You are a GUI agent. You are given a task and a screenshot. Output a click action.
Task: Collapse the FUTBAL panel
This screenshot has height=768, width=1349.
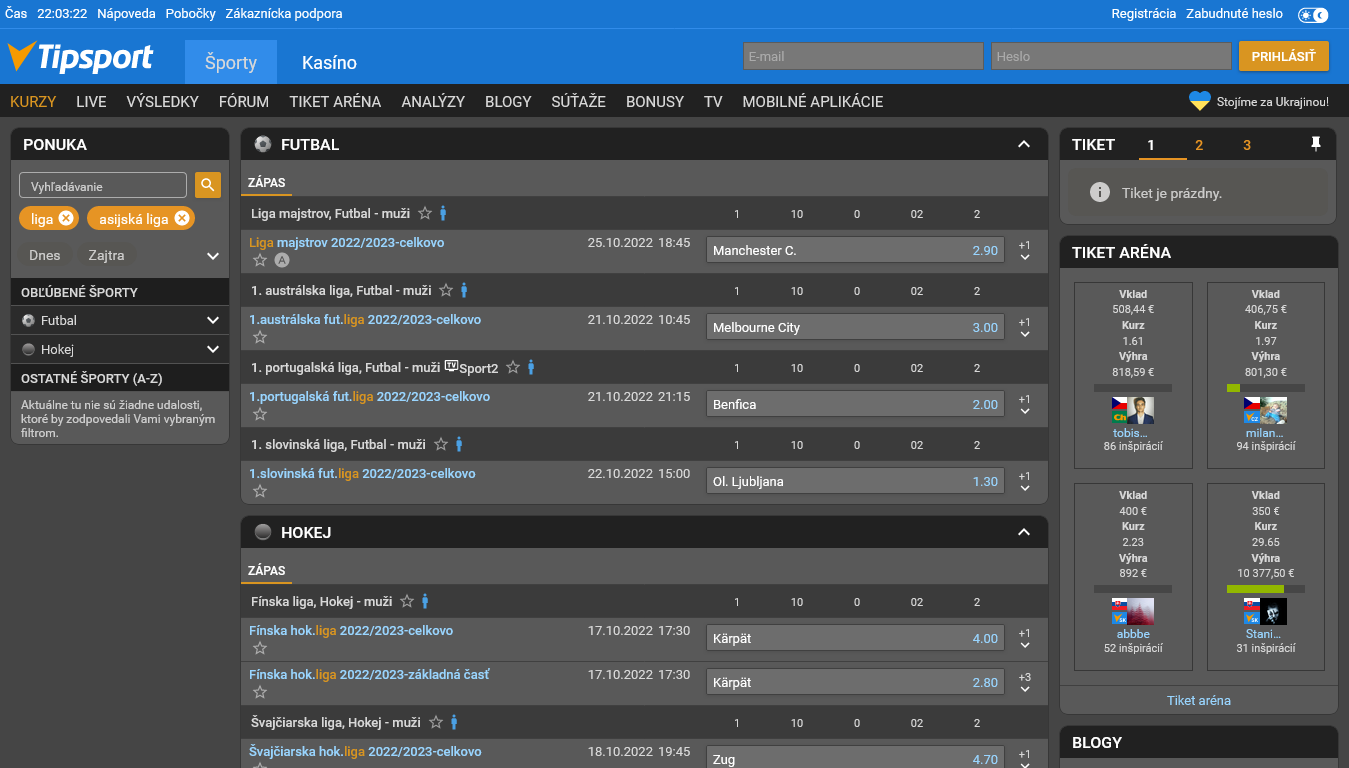1023,144
